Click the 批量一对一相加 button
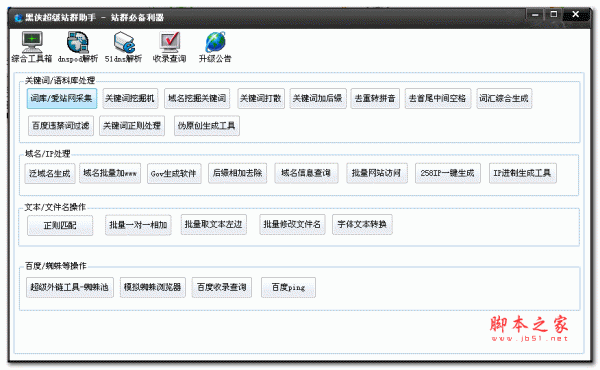Image resolution: width=600 pixels, height=370 pixels. coord(138,225)
